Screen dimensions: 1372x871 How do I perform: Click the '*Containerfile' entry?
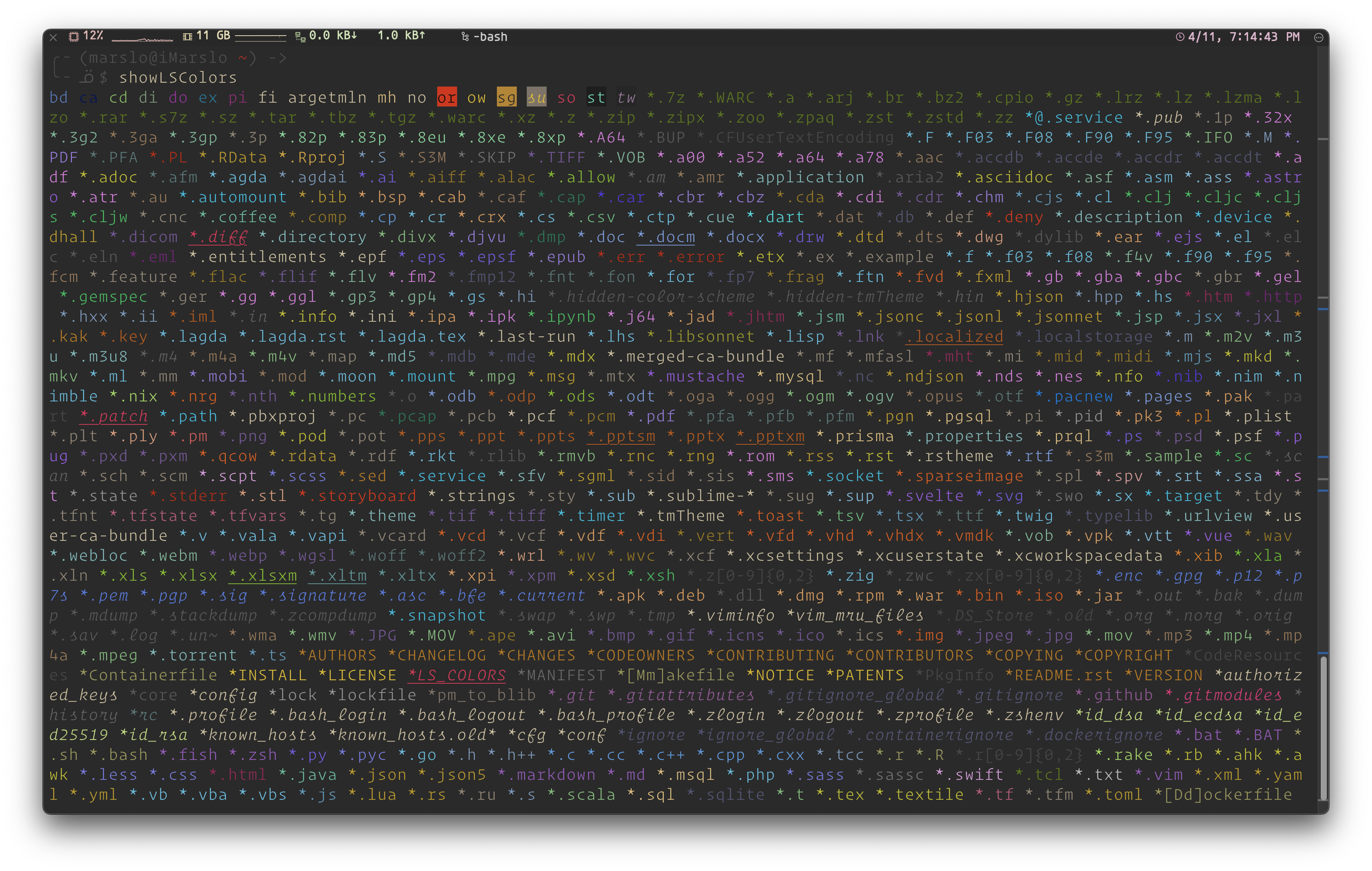(x=148, y=675)
